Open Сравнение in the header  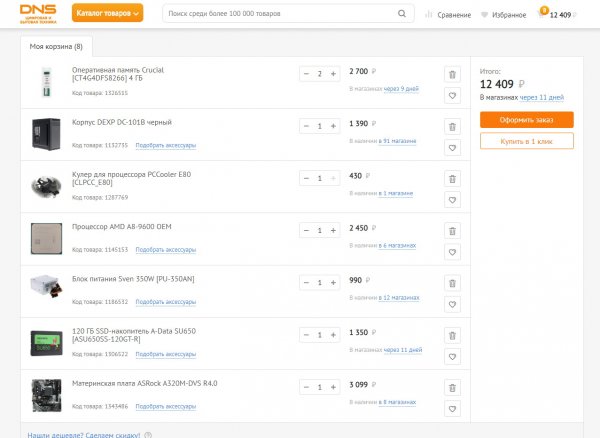tap(447, 15)
